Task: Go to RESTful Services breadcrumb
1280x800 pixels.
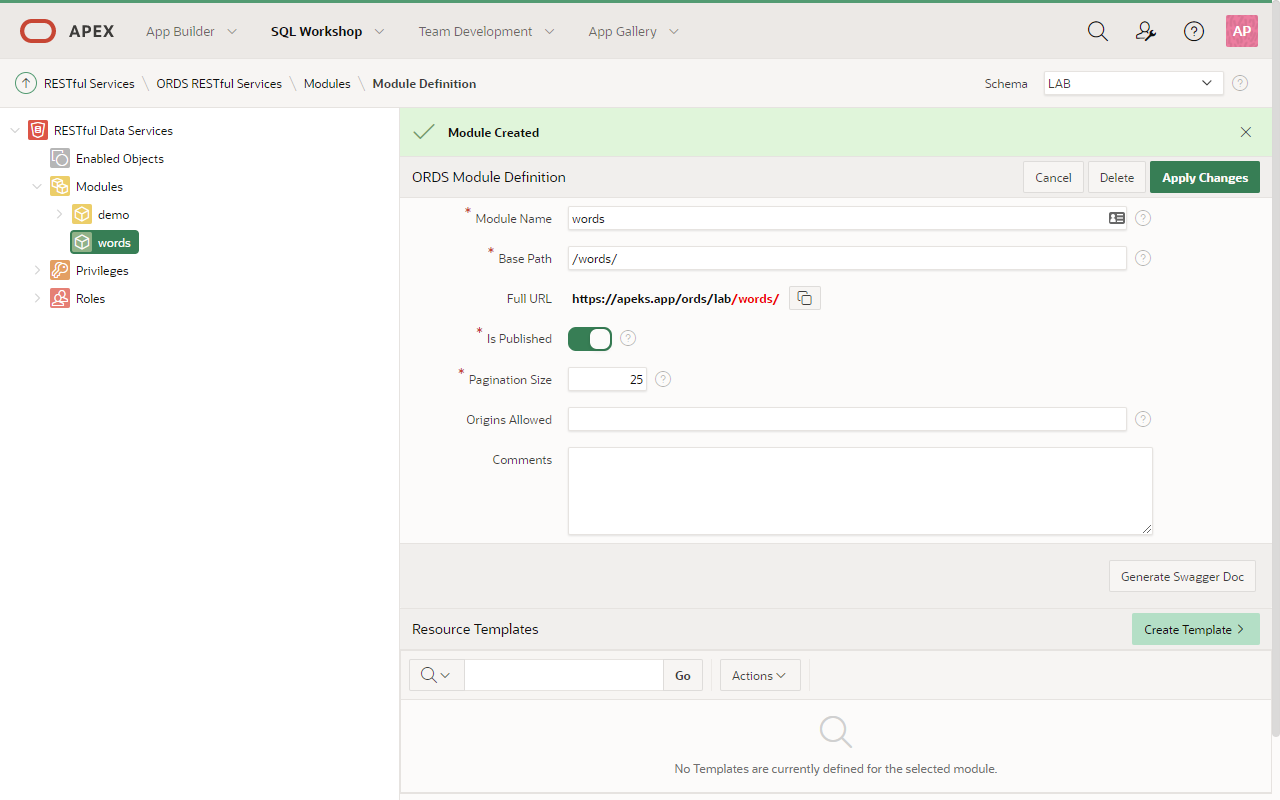Action: [x=89, y=84]
